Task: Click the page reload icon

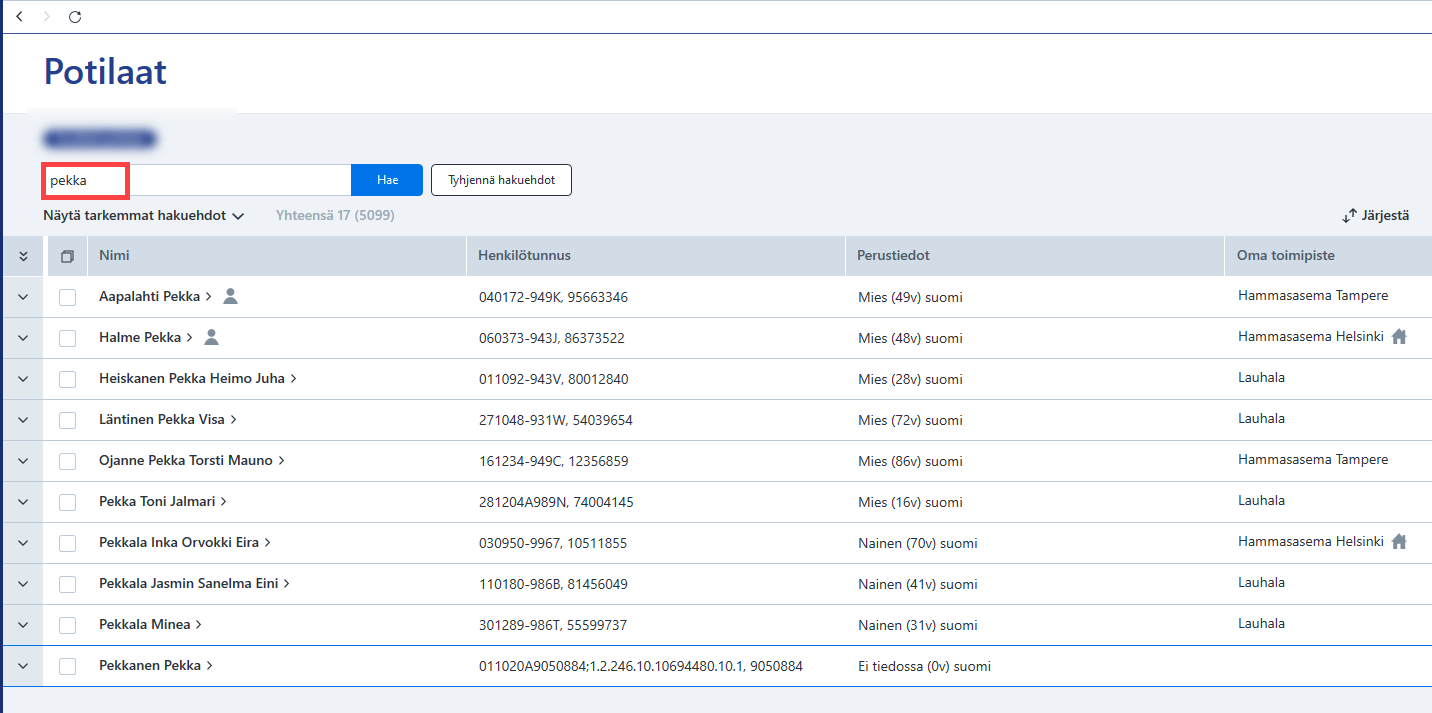Action: click(x=75, y=17)
